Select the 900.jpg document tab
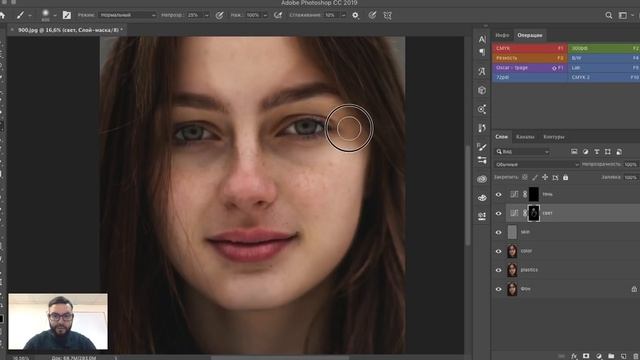The height and width of the screenshot is (360, 640). (x=69, y=30)
